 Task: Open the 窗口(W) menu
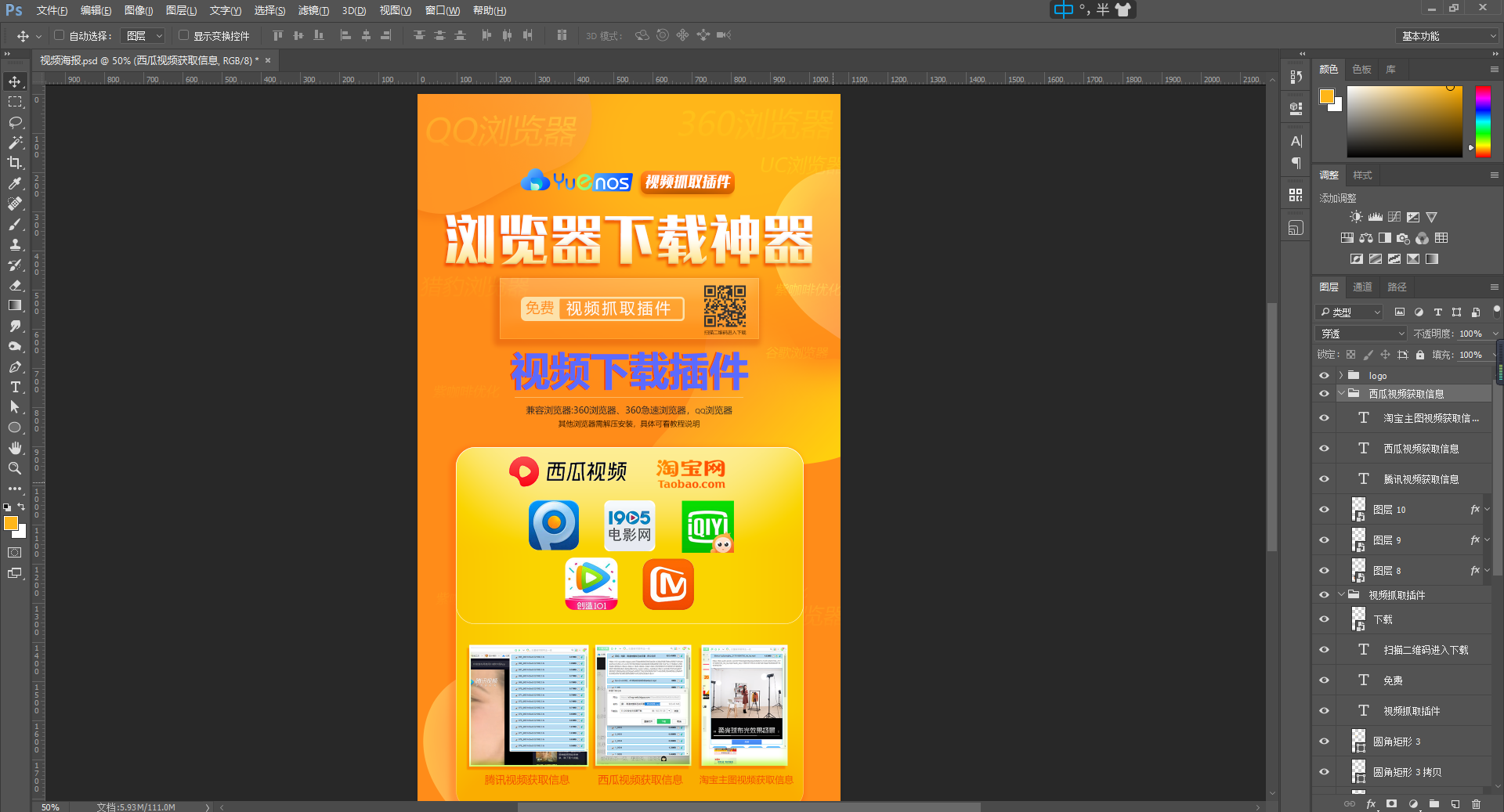[442, 11]
